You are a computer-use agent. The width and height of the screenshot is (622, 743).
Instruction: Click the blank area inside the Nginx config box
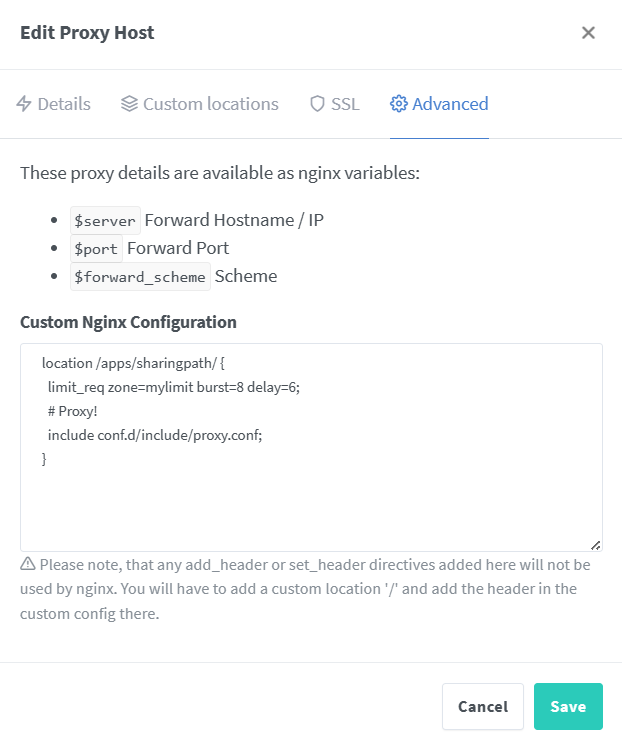click(311, 507)
